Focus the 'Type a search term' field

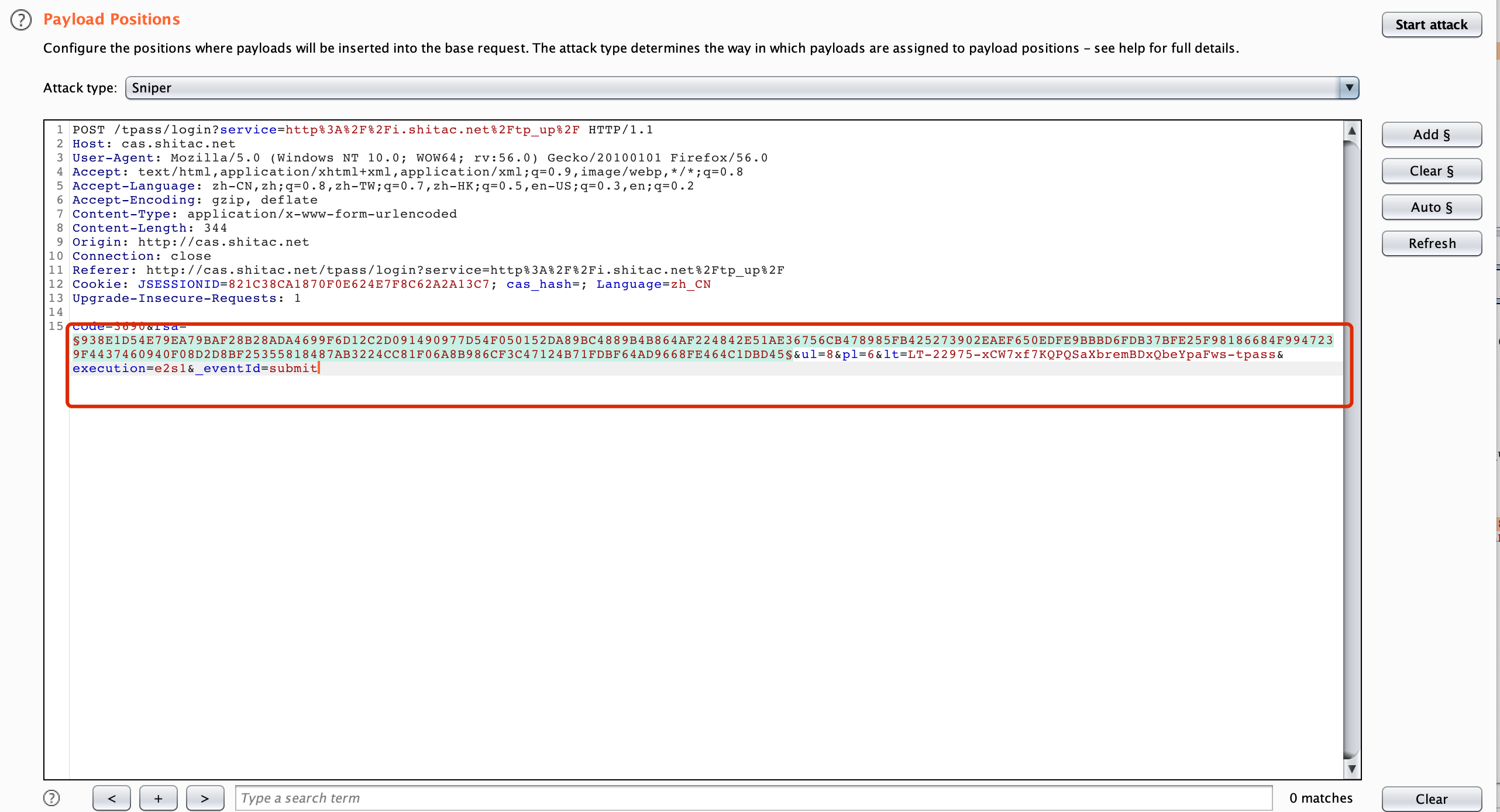pyautogui.click(x=754, y=798)
